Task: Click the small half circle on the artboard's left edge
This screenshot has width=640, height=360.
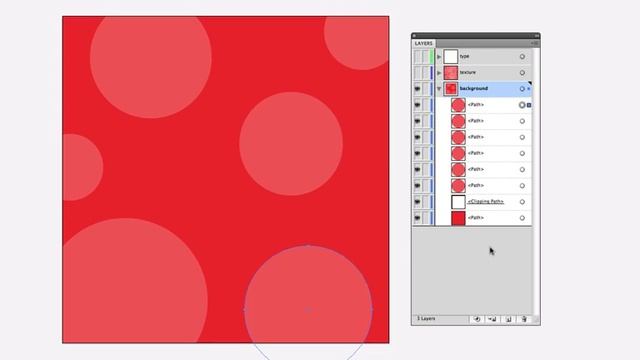Action: (83, 167)
